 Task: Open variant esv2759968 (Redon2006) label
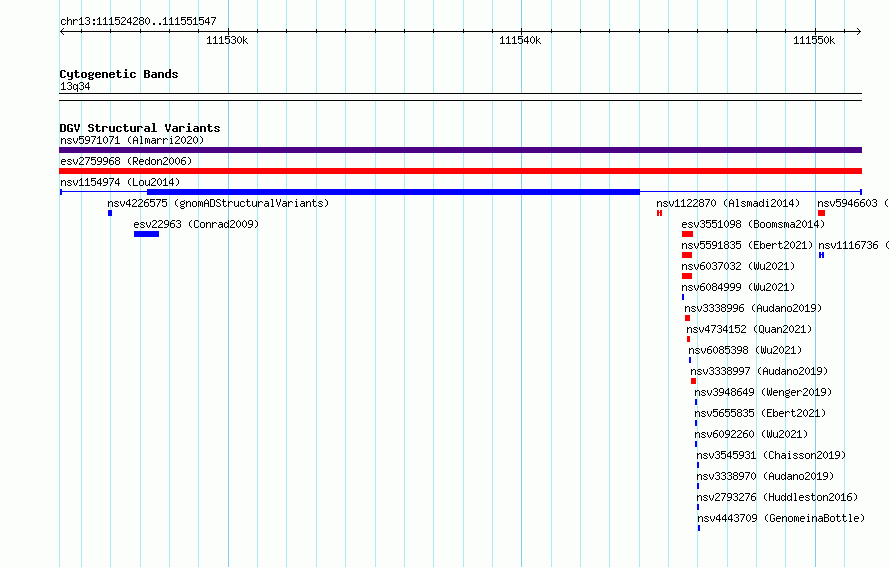pos(126,161)
